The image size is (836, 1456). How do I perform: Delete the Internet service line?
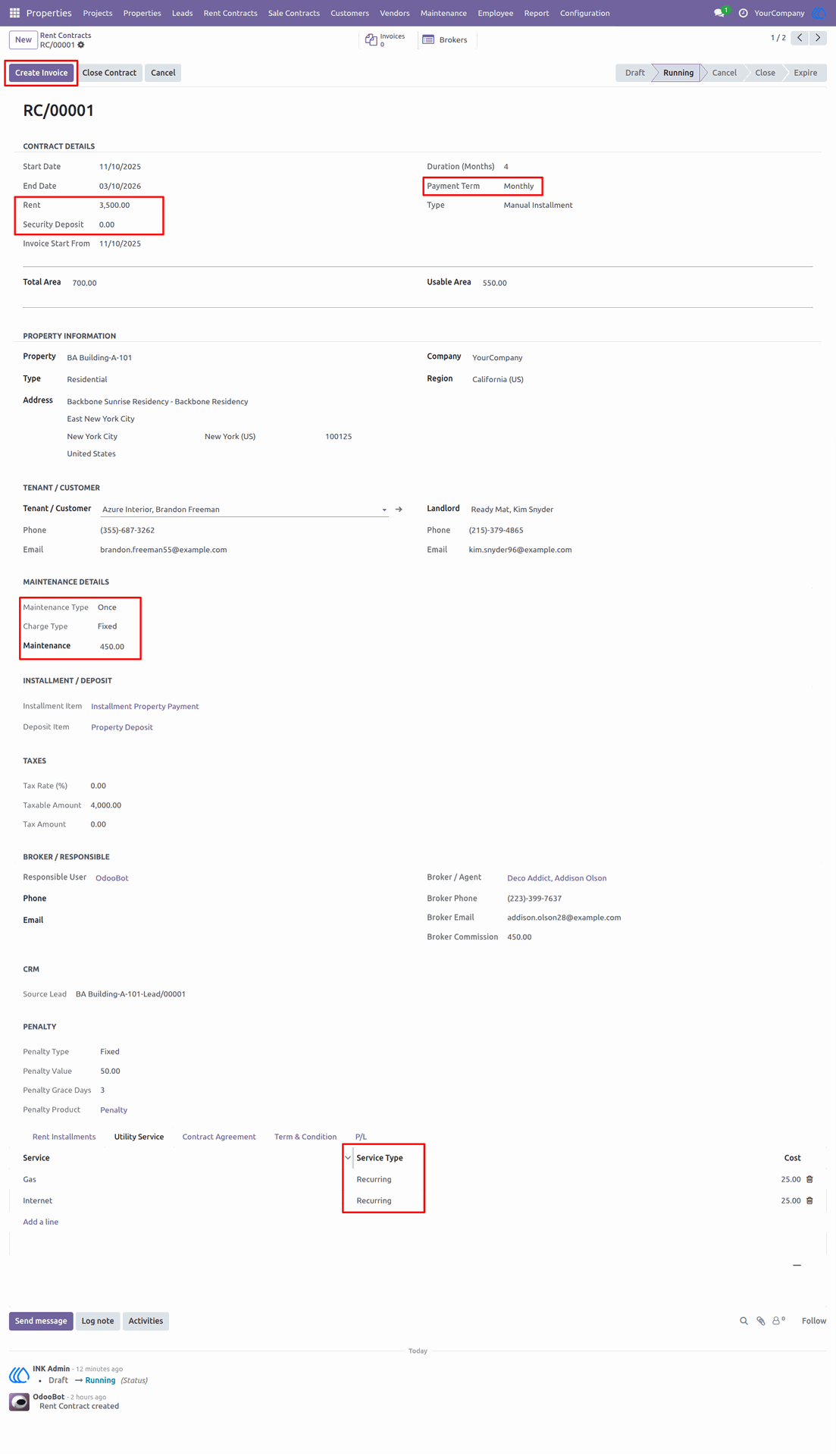(x=809, y=1200)
